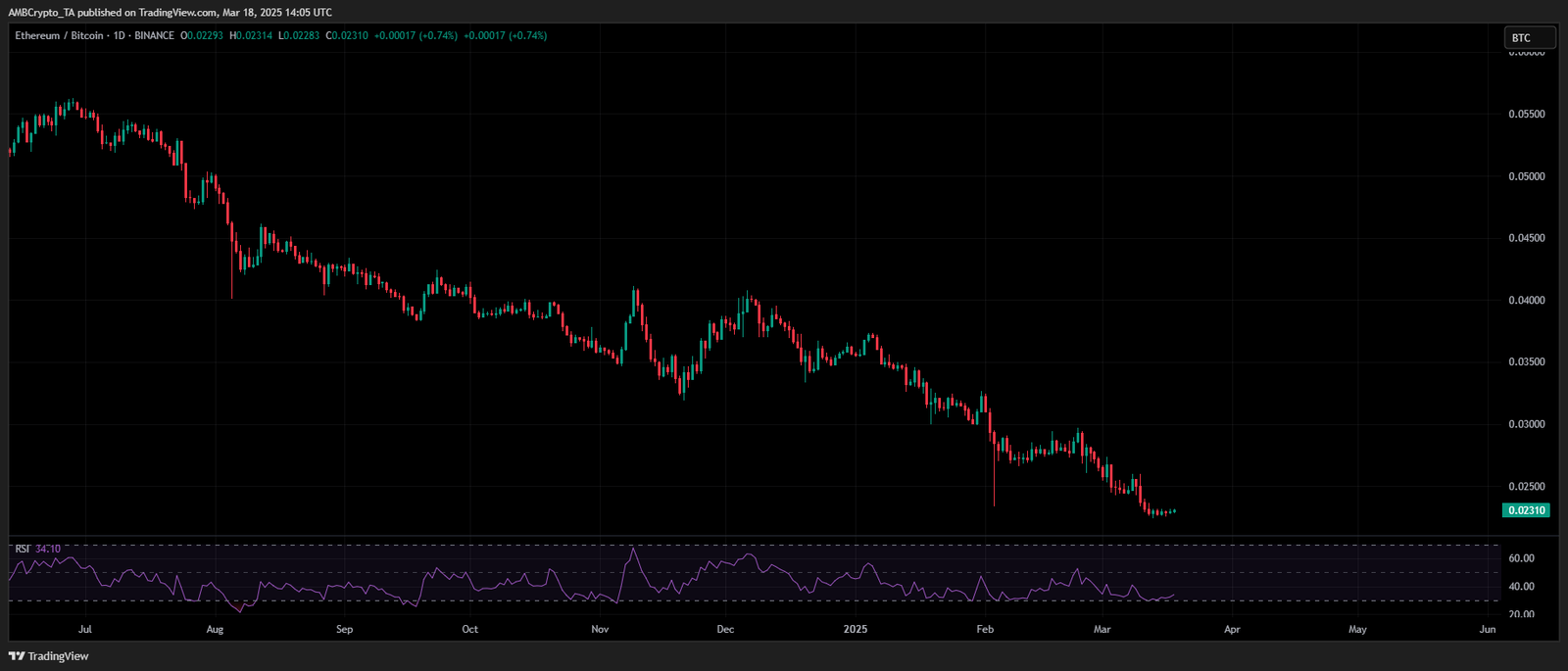Click the BINANCE exchange label
The image size is (1568, 671).
point(154,36)
